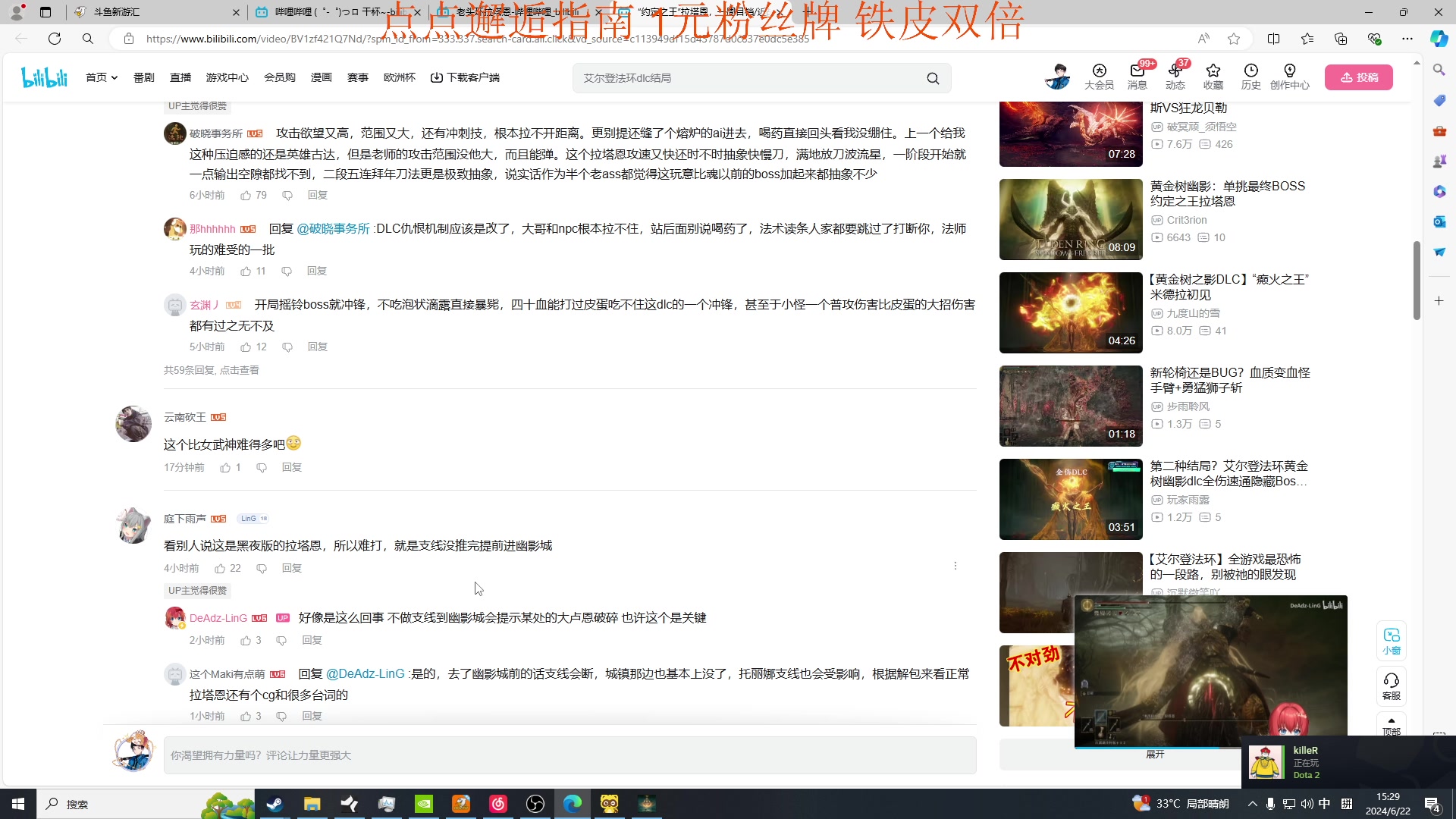Click the comment input box at bottom
1456x819 pixels.
click(x=569, y=755)
